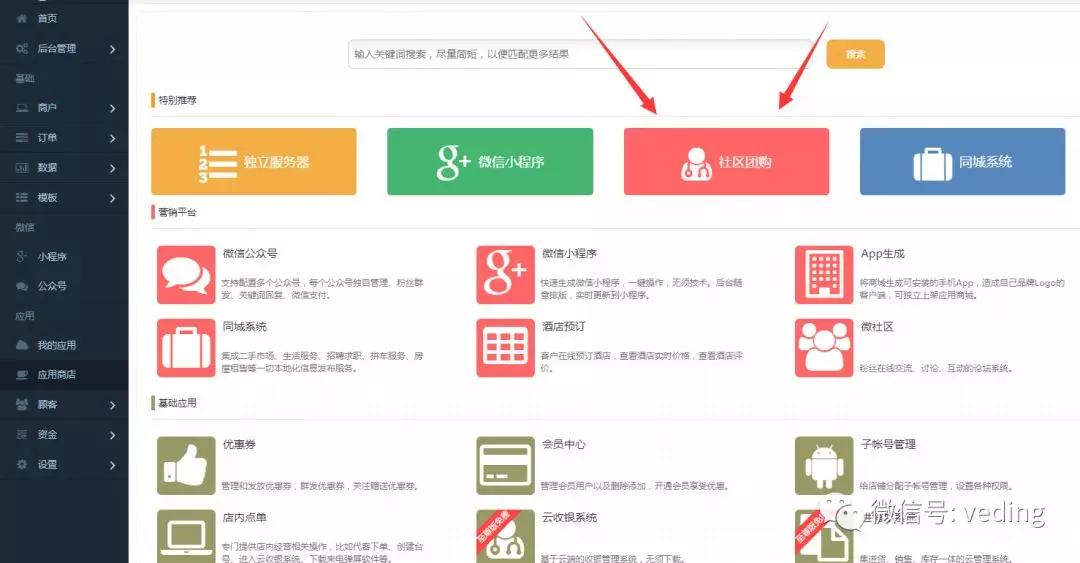
Task: Click the 店内点单 title link
Action: pos(245,518)
